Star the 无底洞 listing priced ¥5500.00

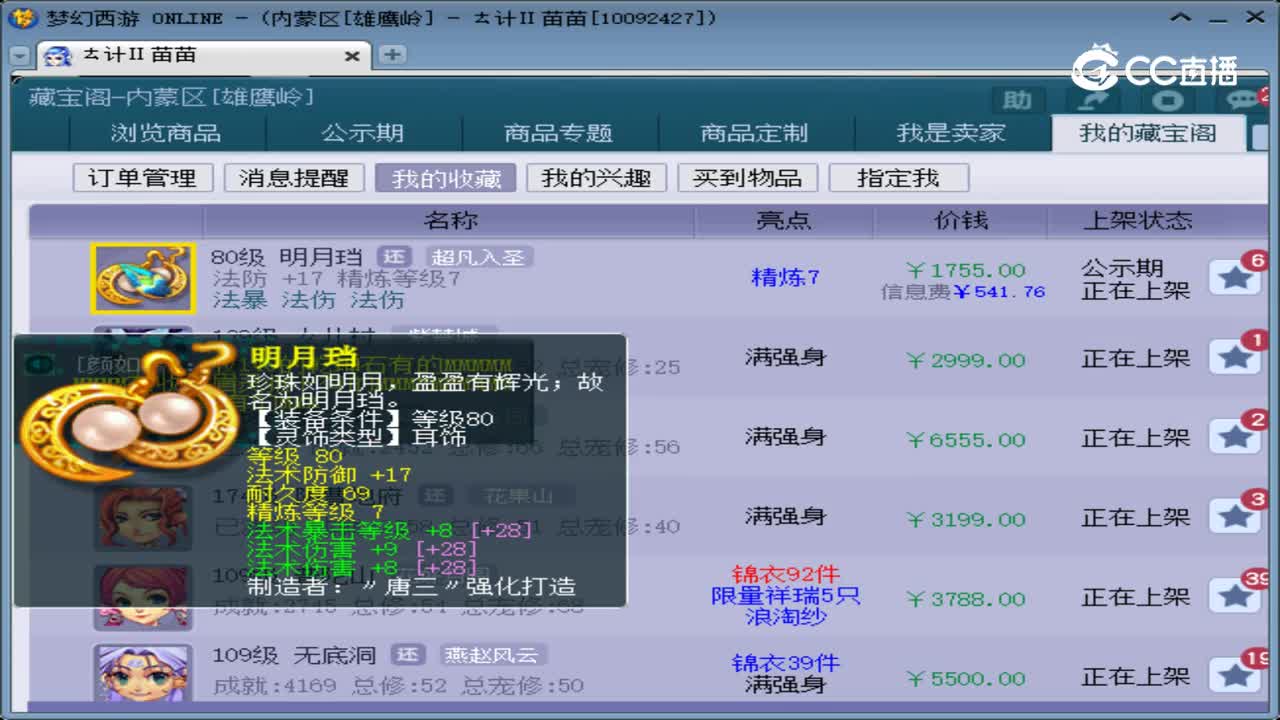click(1235, 676)
